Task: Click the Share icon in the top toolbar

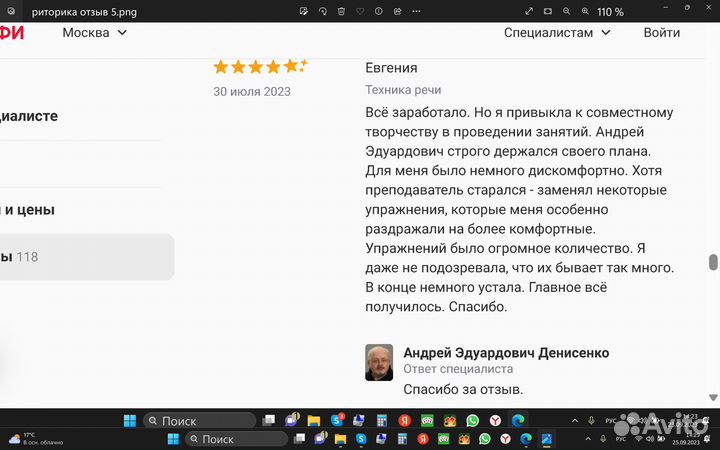Action: click(x=398, y=12)
